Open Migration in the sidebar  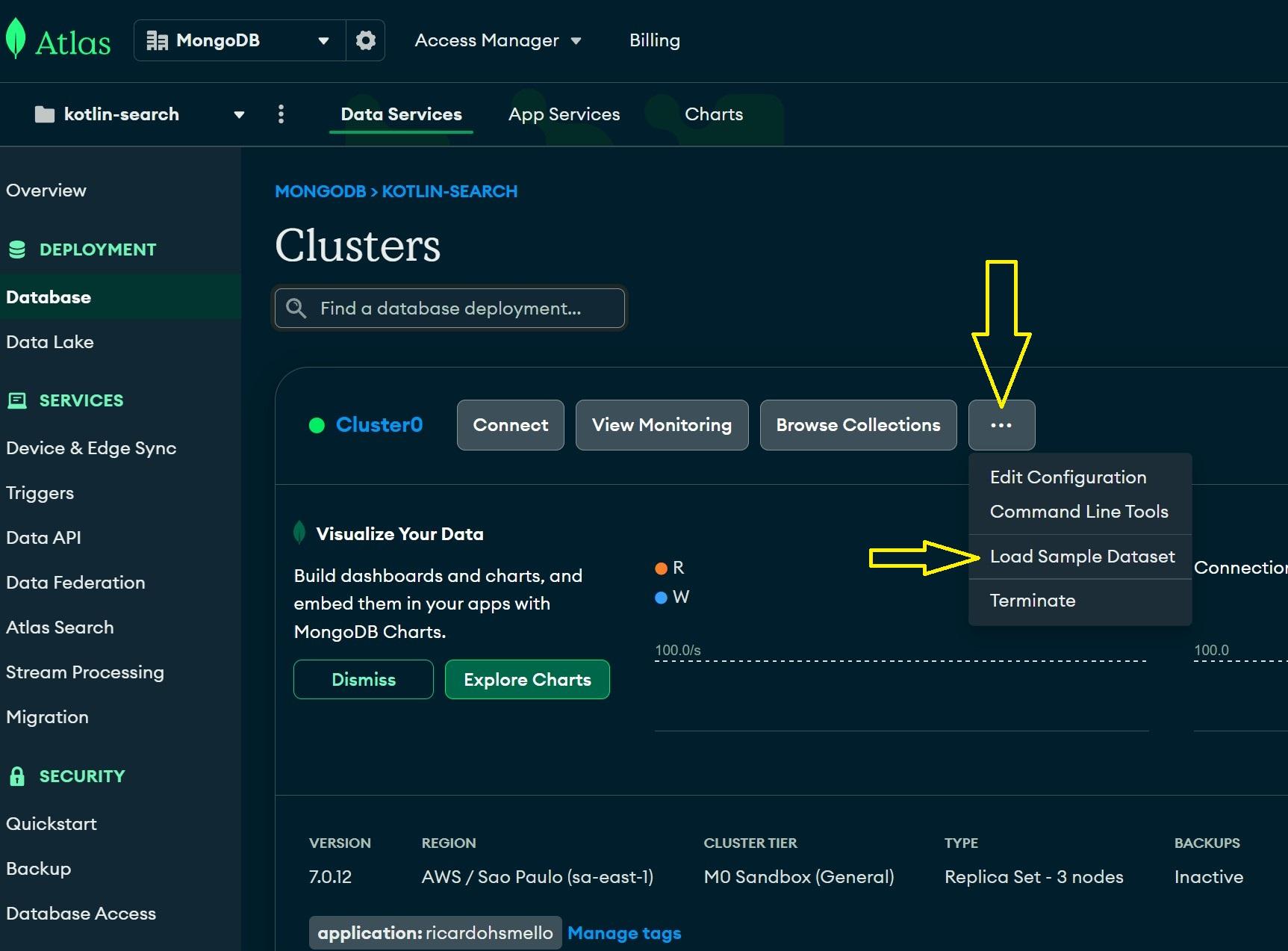48,717
